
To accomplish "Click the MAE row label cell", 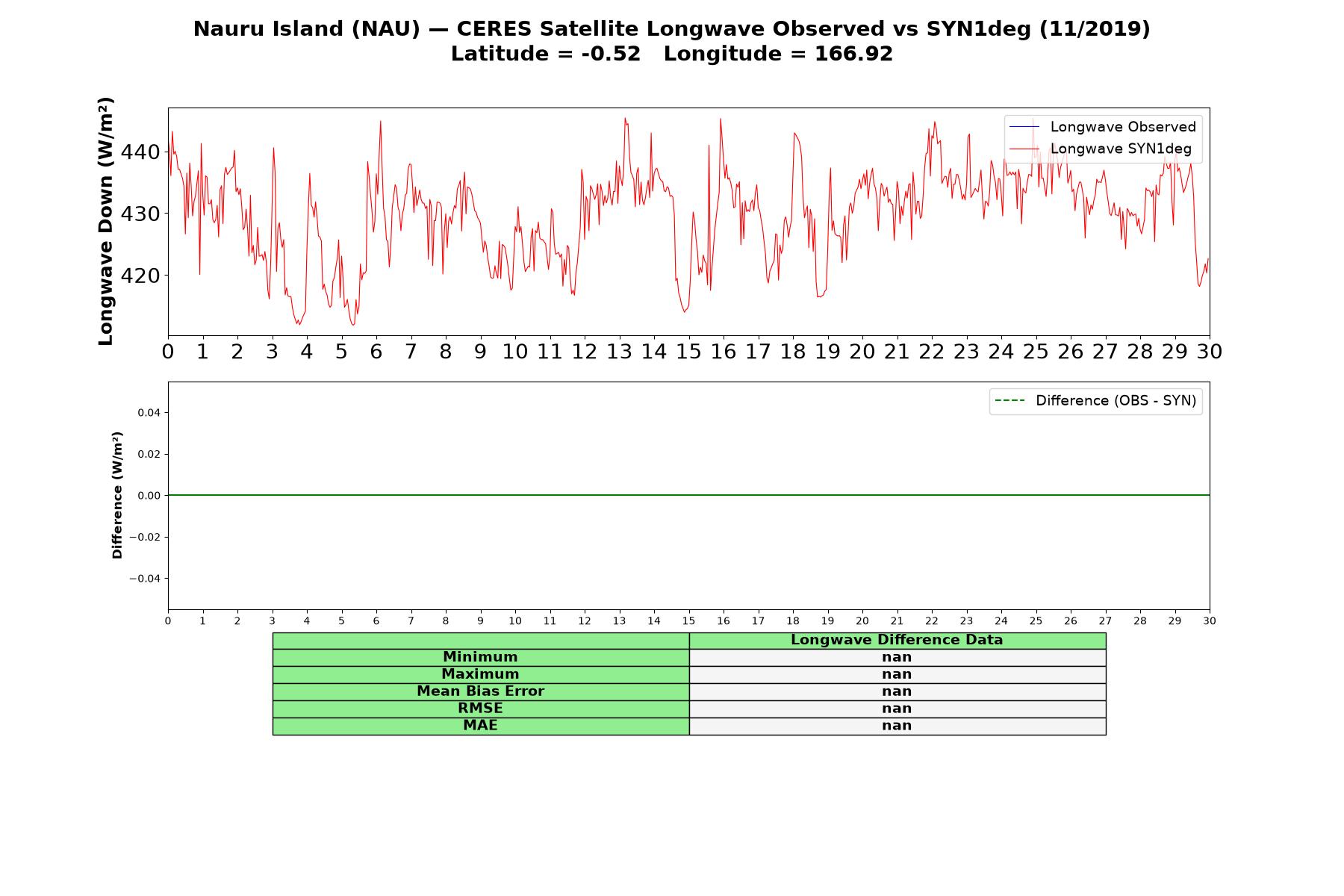I will 481,726.
